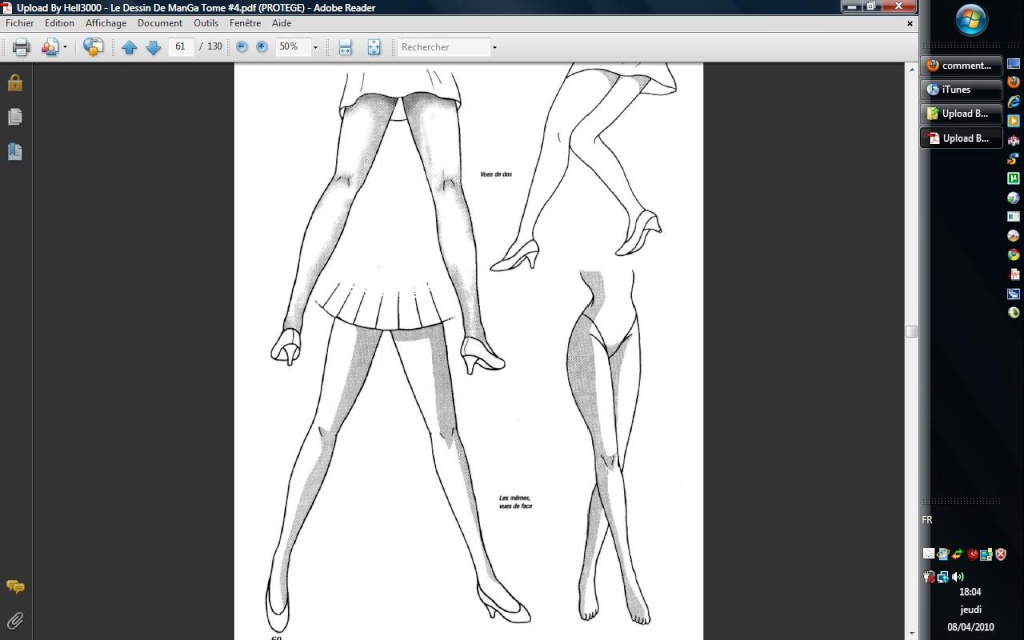Click the date 08/04/2010
This screenshot has width=1024, height=640.
pyautogui.click(x=970, y=627)
